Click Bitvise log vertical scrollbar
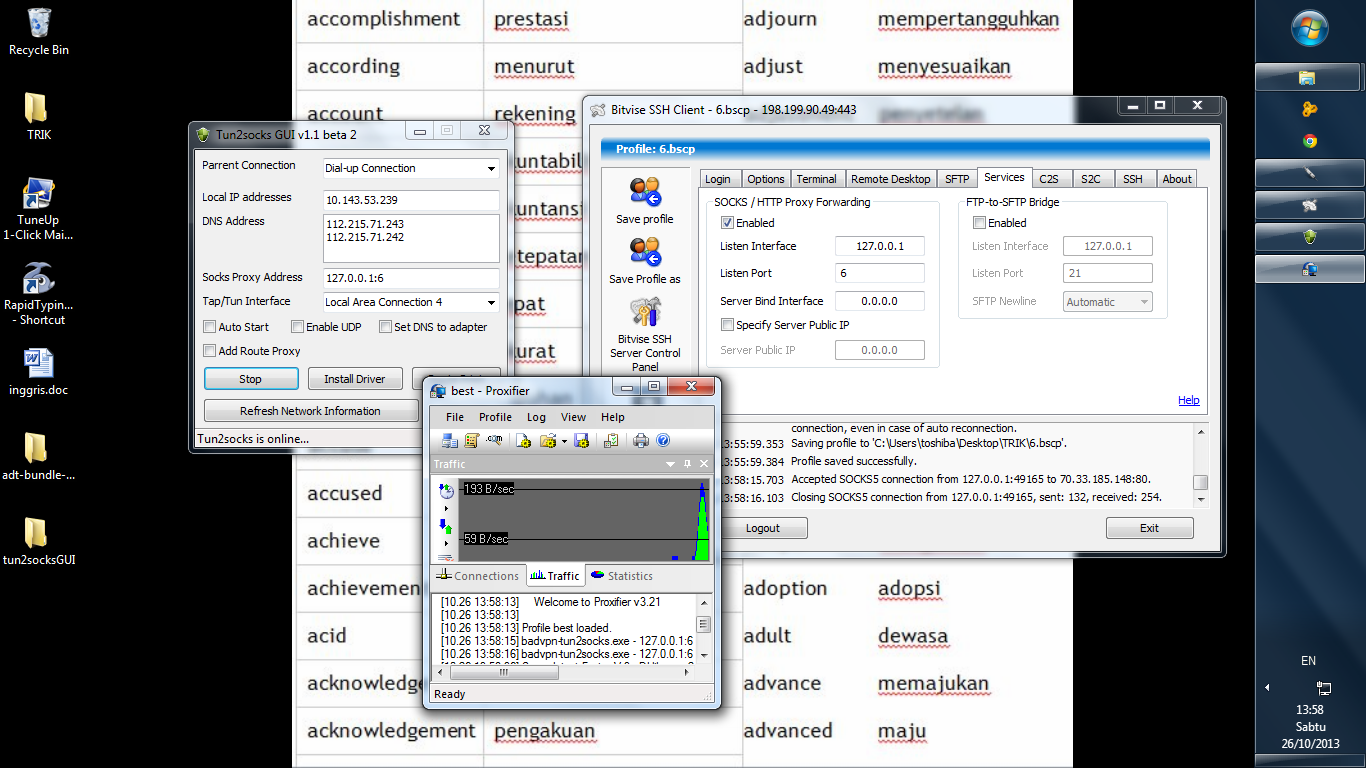This screenshot has width=1366, height=768. 1200,466
